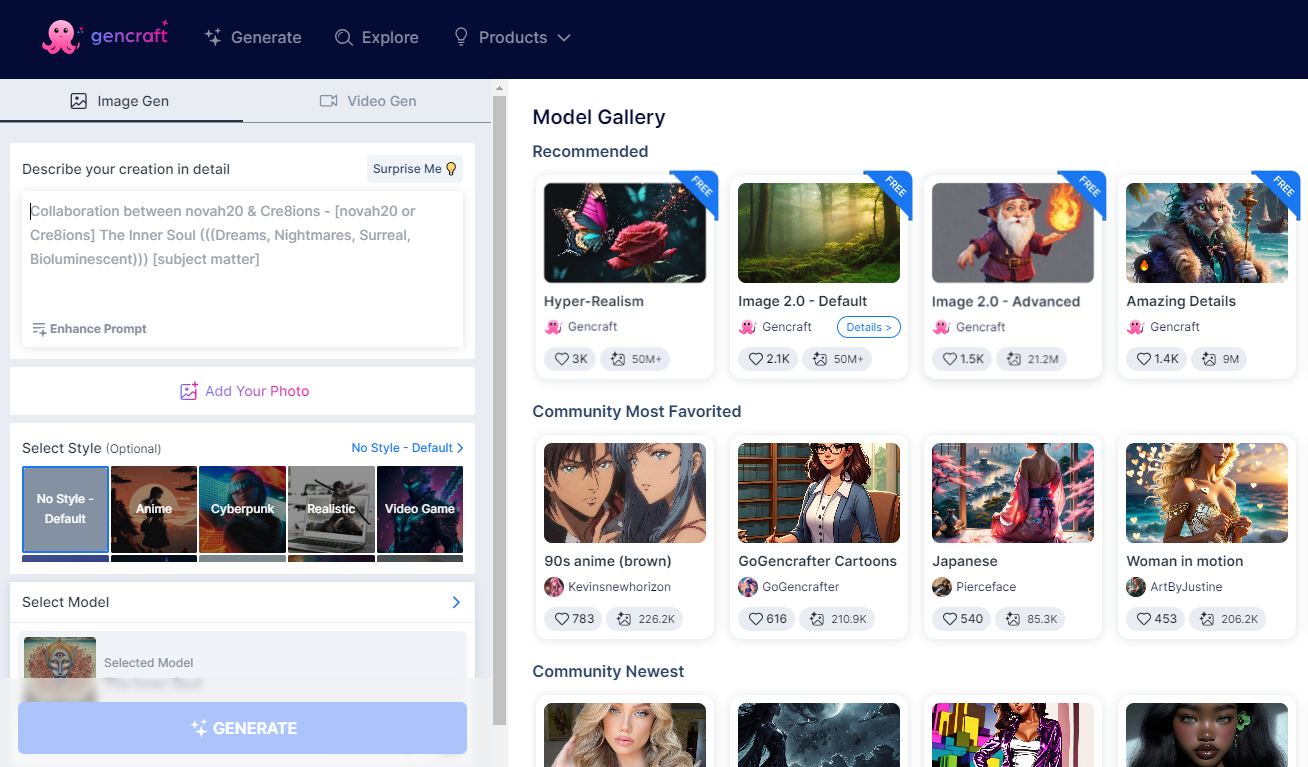Toggle the heart on the Japanese model
Screen dimensions: 1308x767
click(x=949, y=618)
